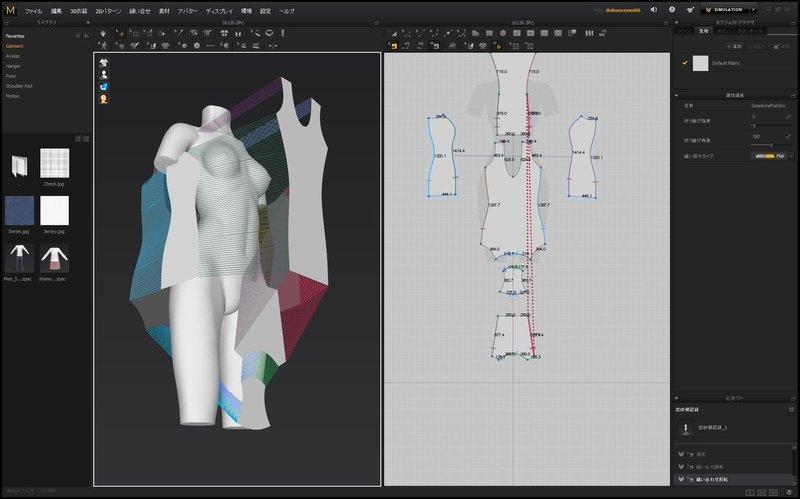Click the three vertical lines icon in 2D toolbar
The height and width of the screenshot is (499, 800).
point(589,33)
